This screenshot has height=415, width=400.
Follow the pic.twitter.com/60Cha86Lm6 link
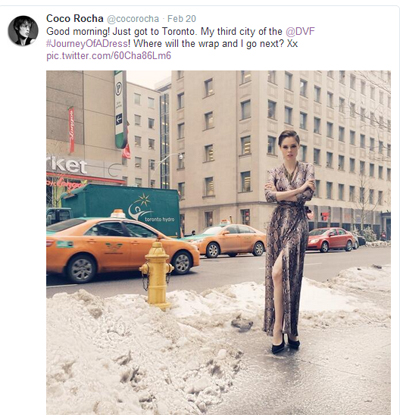(109, 56)
